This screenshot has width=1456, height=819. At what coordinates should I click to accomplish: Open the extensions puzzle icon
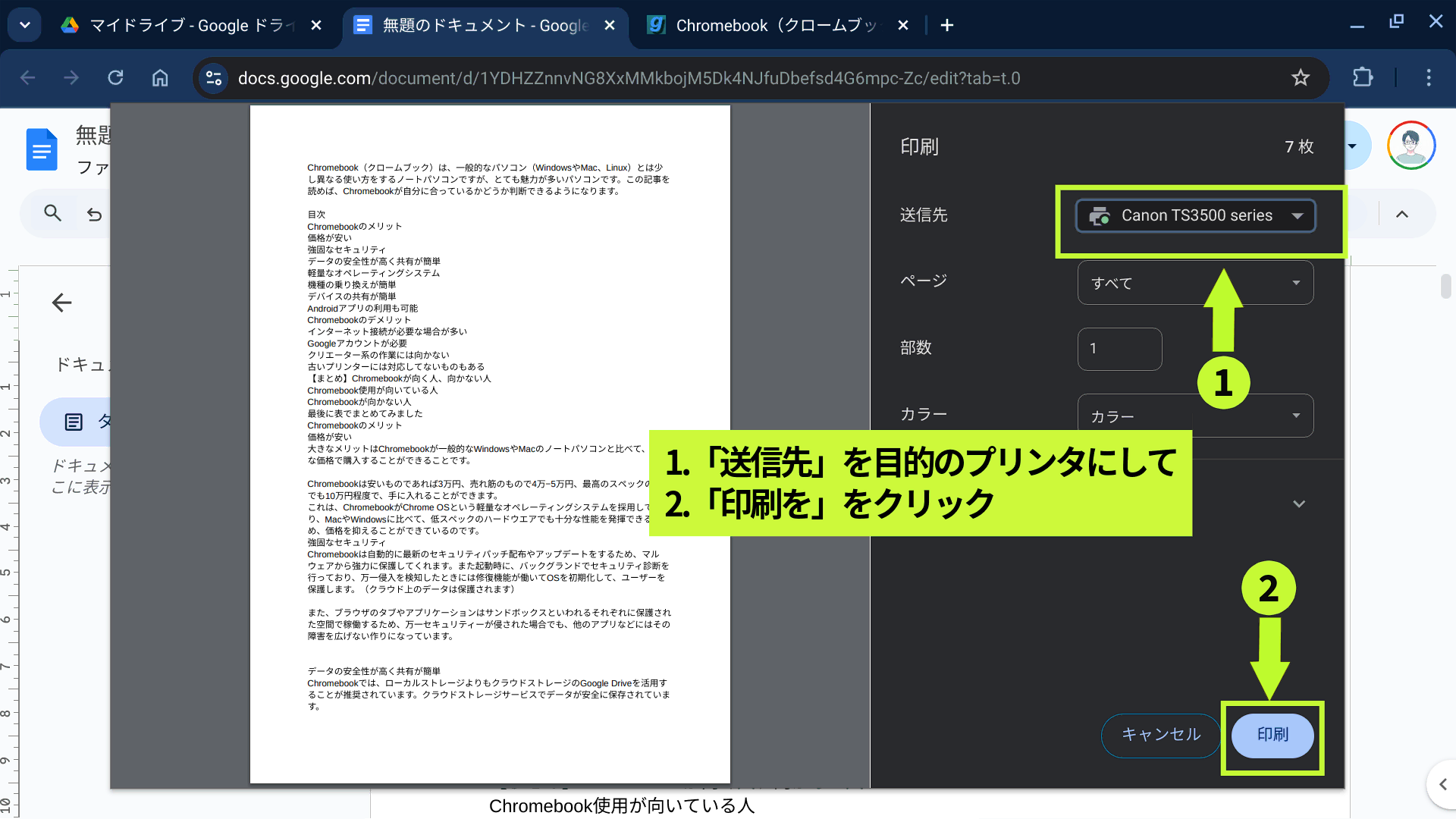pyautogui.click(x=1363, y=77)
